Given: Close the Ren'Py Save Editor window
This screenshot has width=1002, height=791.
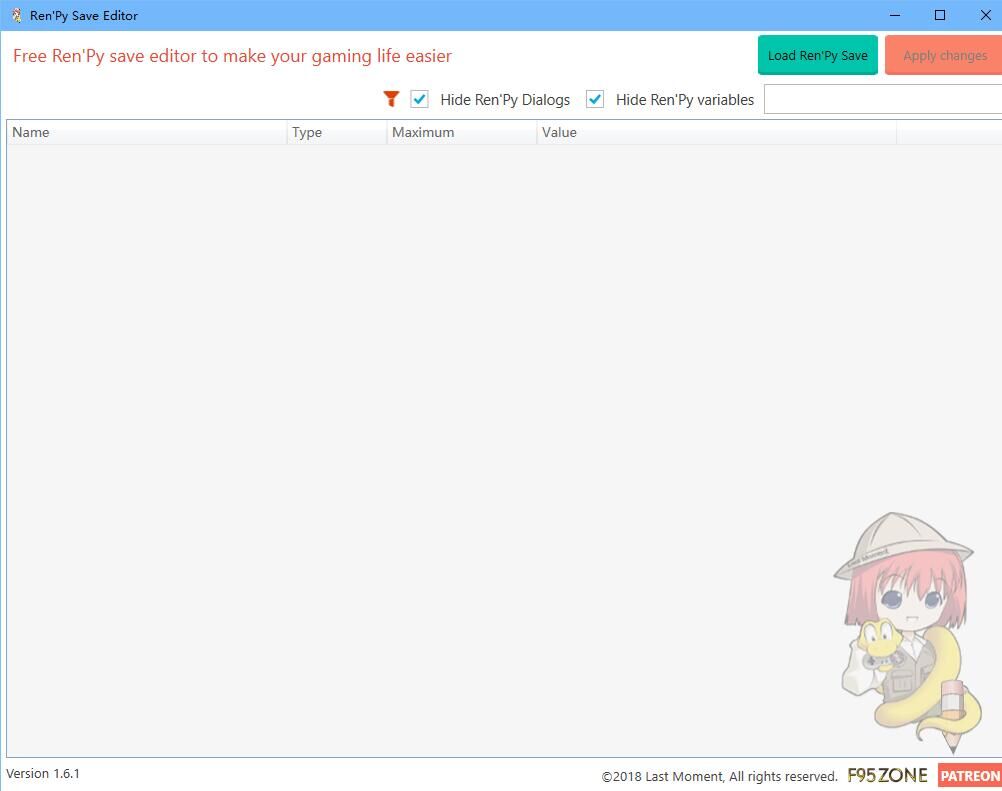Looking at the screenshot, I should [x=984, y=15].
